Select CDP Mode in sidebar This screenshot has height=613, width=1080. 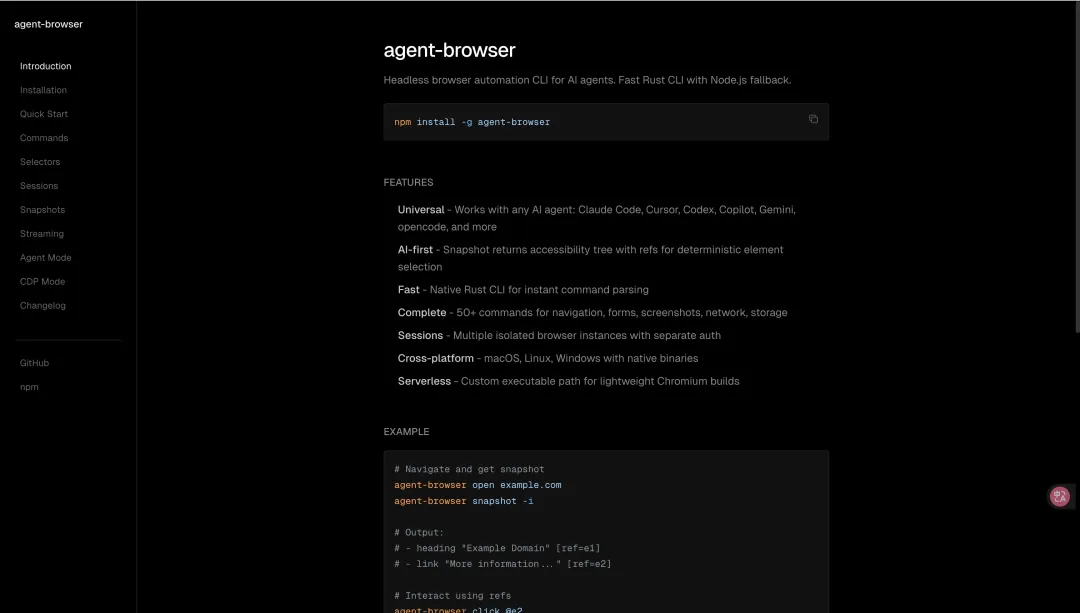point(42,282)
